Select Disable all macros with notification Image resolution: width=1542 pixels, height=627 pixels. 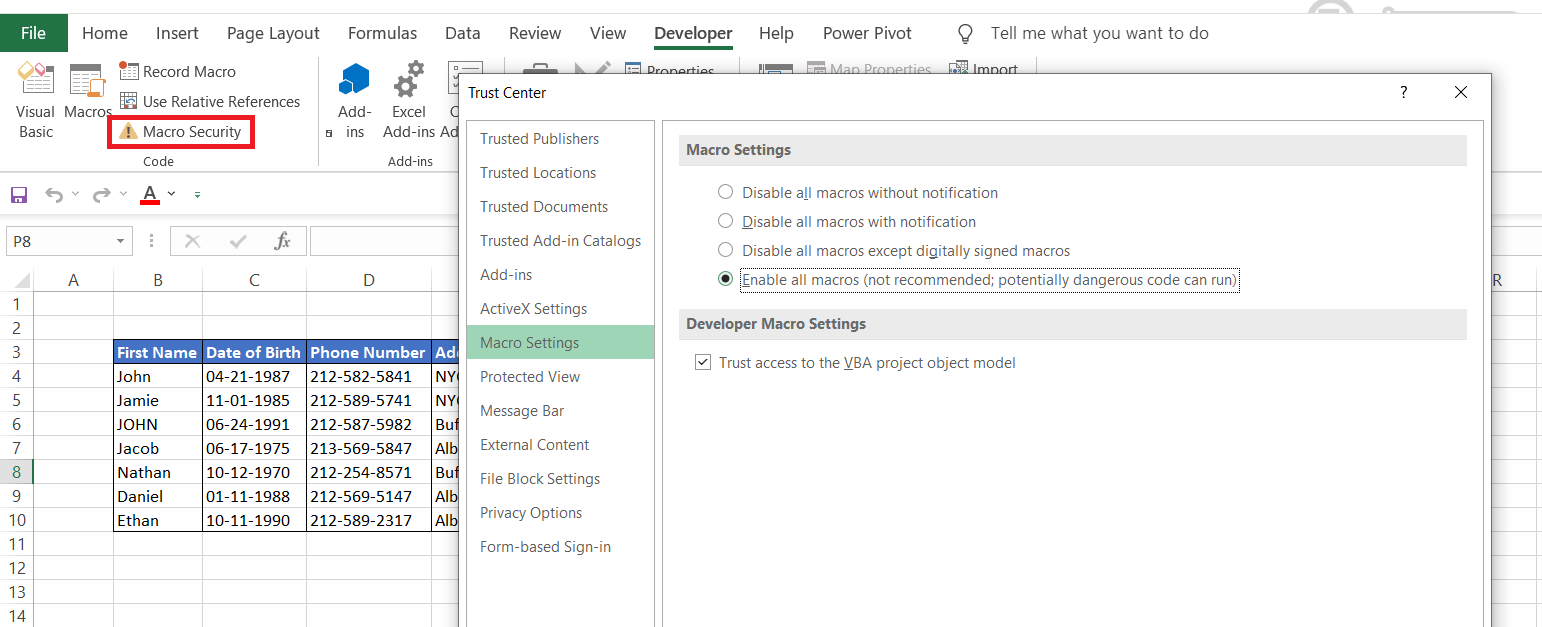[726, 222]
